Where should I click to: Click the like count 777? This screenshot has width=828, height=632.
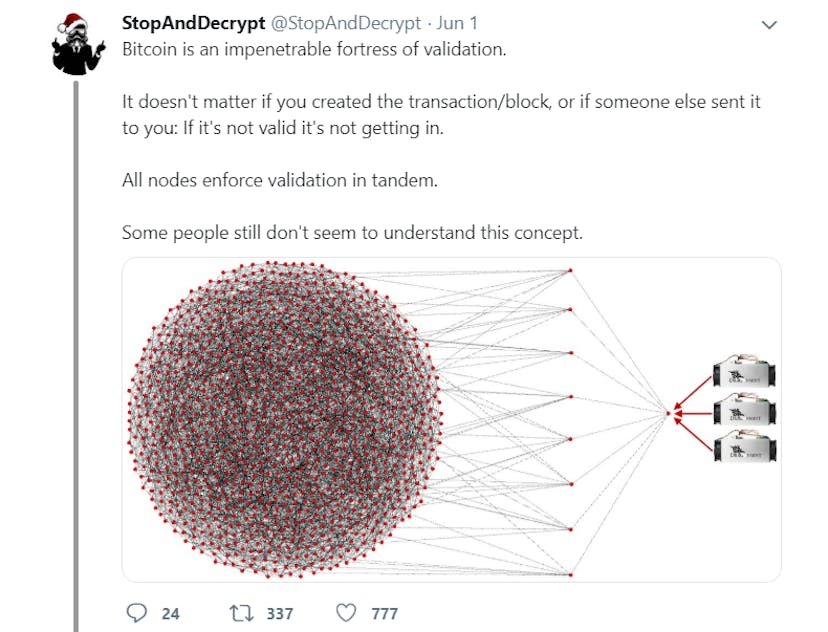pyautogui.click(x=384, y=613)
